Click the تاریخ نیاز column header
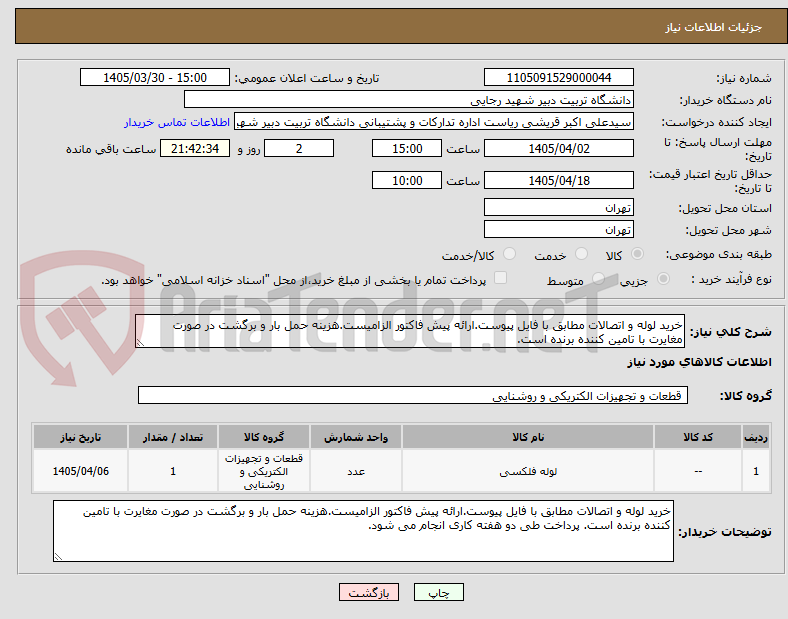Viewport: 788px width, 619px height. [80, 437]
